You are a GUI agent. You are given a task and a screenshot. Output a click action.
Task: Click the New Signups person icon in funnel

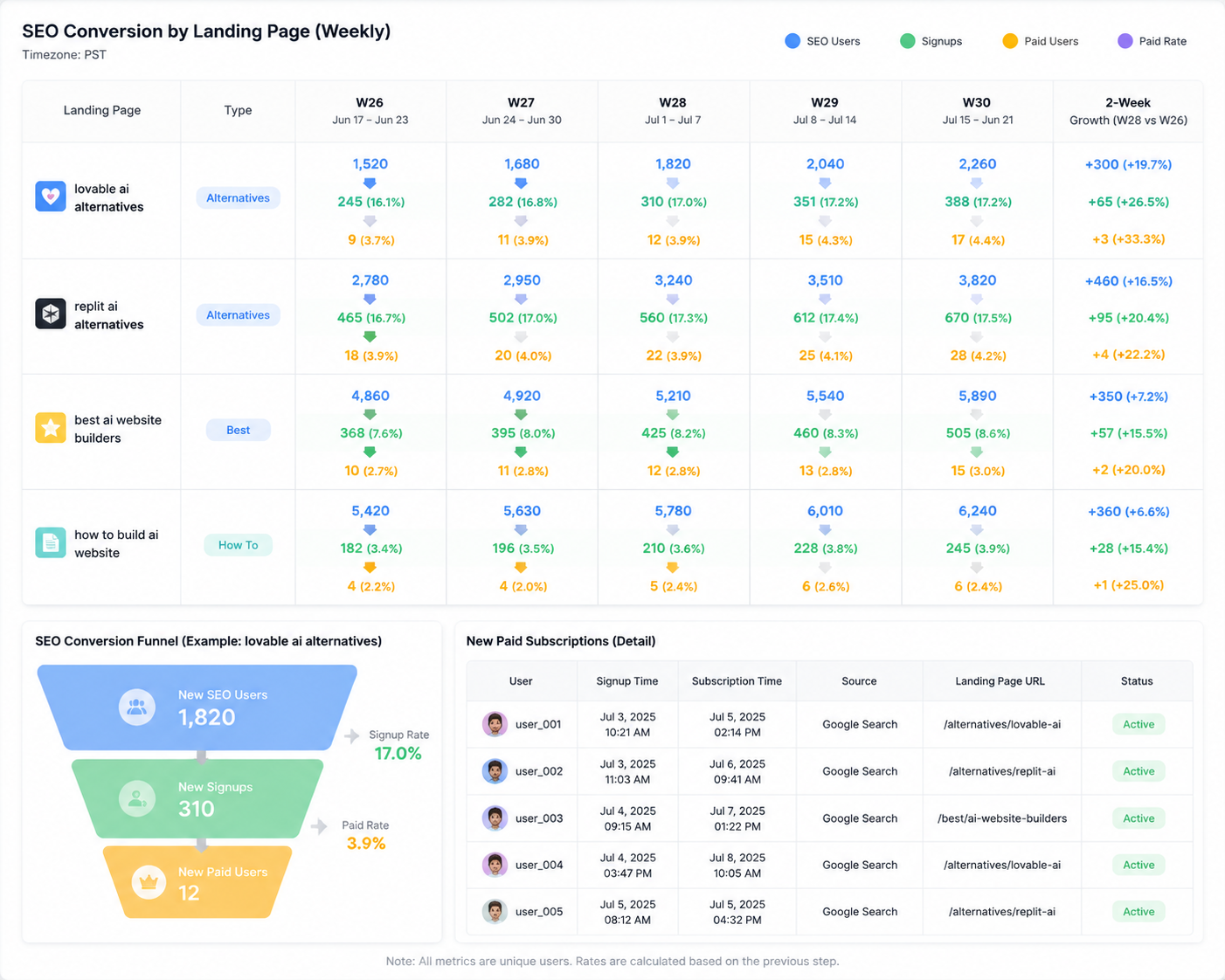click(137, 798)
